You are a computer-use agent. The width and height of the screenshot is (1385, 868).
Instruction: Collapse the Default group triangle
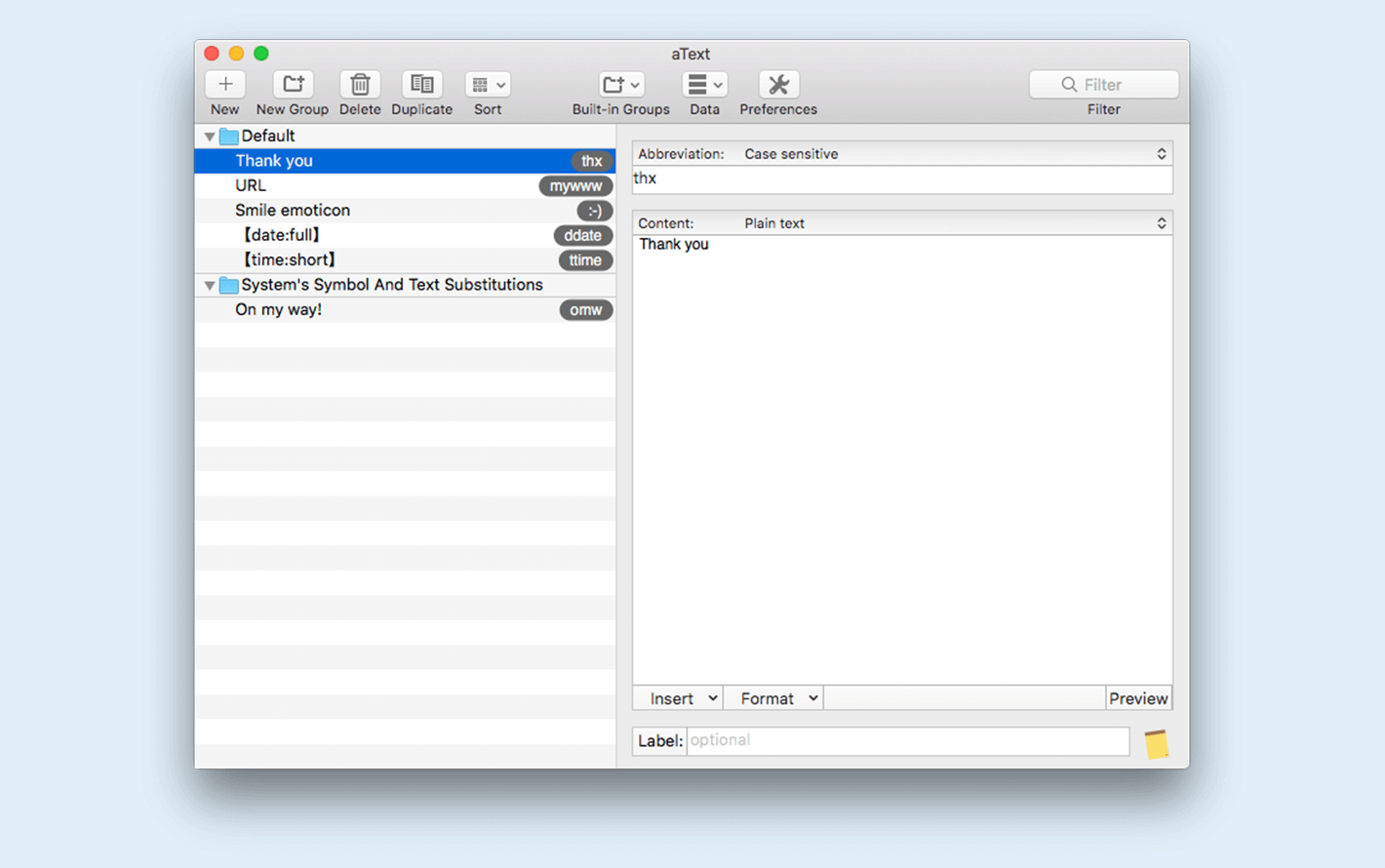[210, 137]
